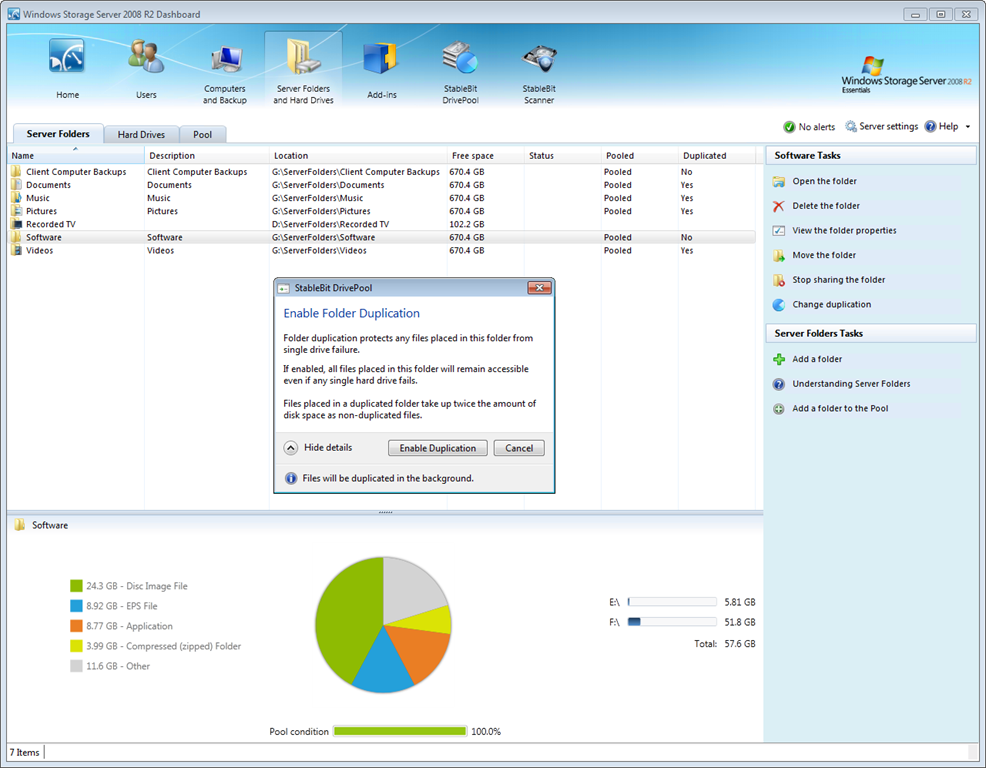The height and width of the screenshot is (768, 986).
Task: Open Understanding Server Folders link
Action: (x=851, y=384)
